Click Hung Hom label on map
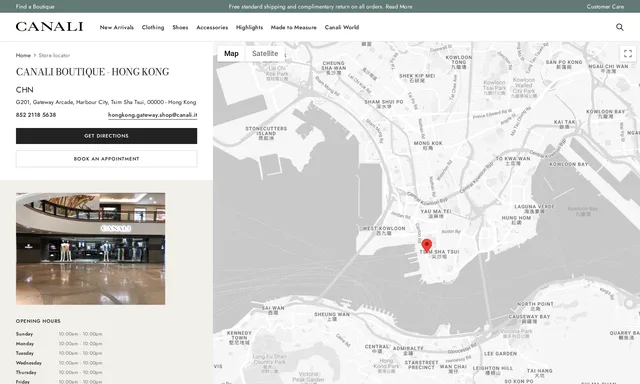 click(516, 220)
